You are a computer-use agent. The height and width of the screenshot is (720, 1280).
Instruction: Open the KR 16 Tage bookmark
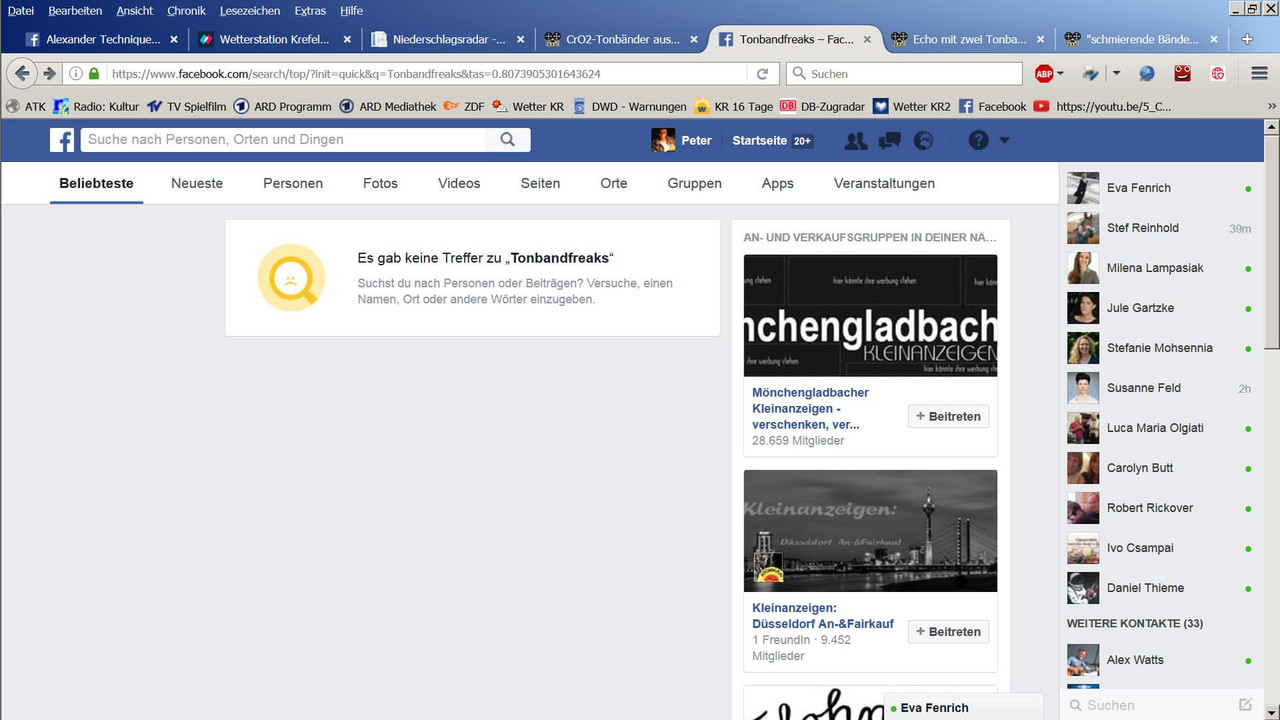(735, 106)
